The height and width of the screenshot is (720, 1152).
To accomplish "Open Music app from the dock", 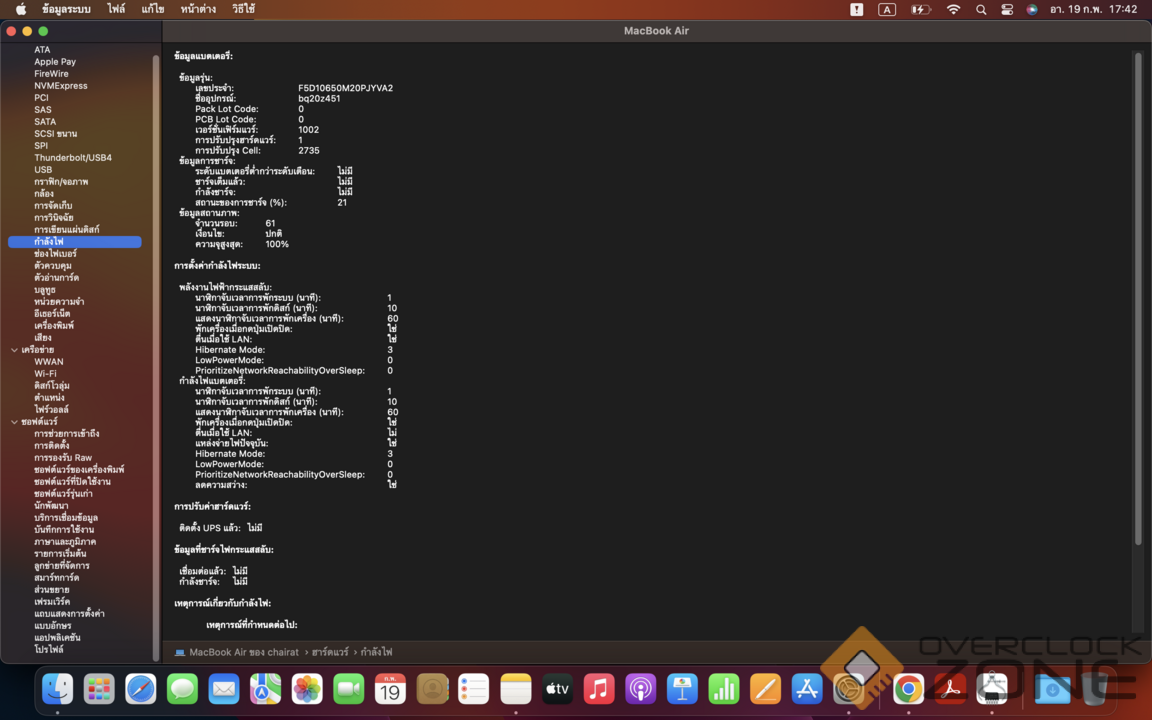I will [x=599, y=689].
